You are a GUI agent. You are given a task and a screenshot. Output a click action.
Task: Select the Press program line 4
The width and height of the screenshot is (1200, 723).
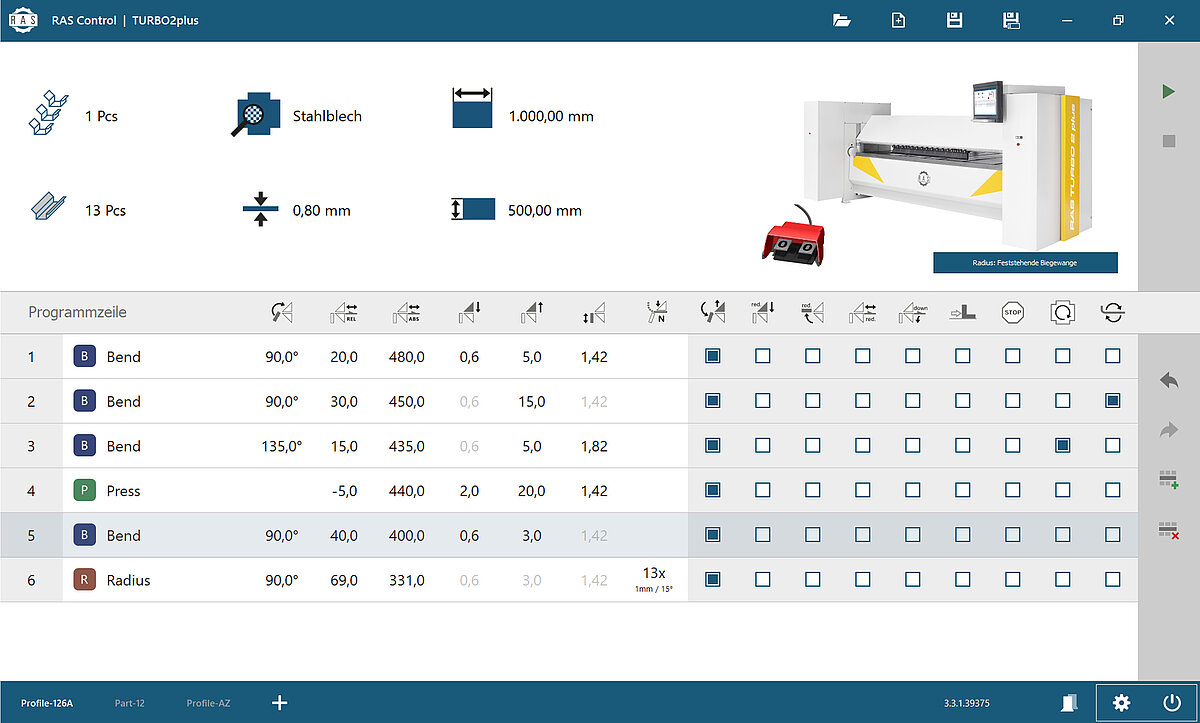(123, 491)
